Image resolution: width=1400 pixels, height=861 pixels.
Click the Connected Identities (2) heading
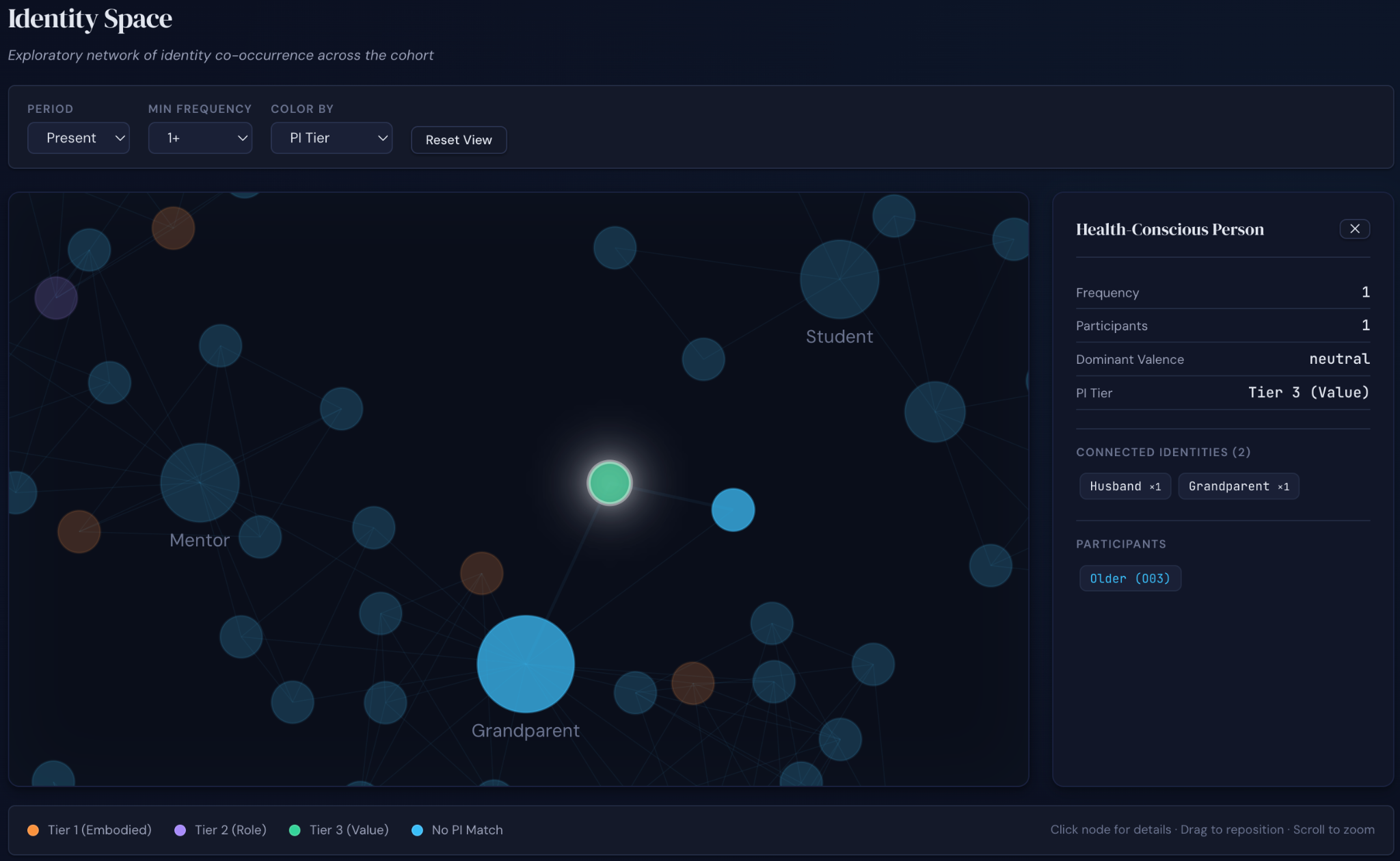(x=1163, y=452)
